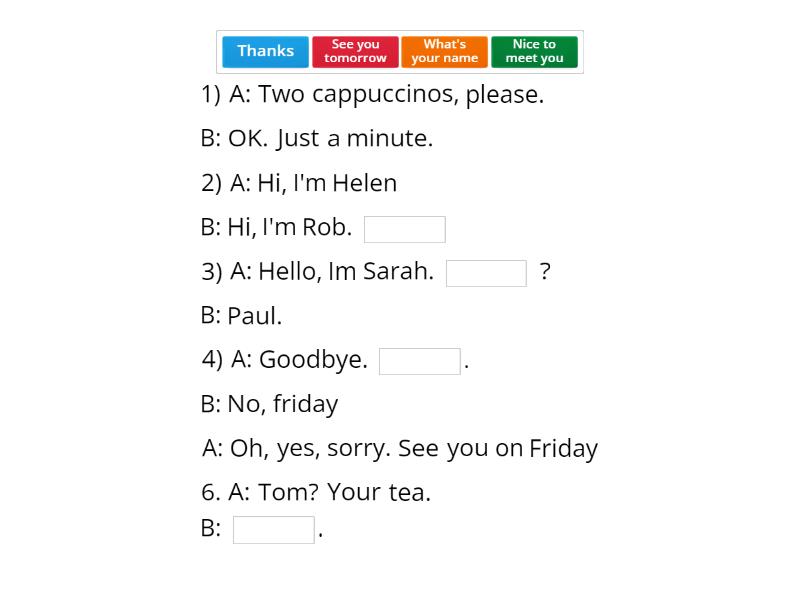This screenshot has height=600, width=800.
Task: Click the blank in the last B: line
Action: pyautogui.click(x=273, y=530)
